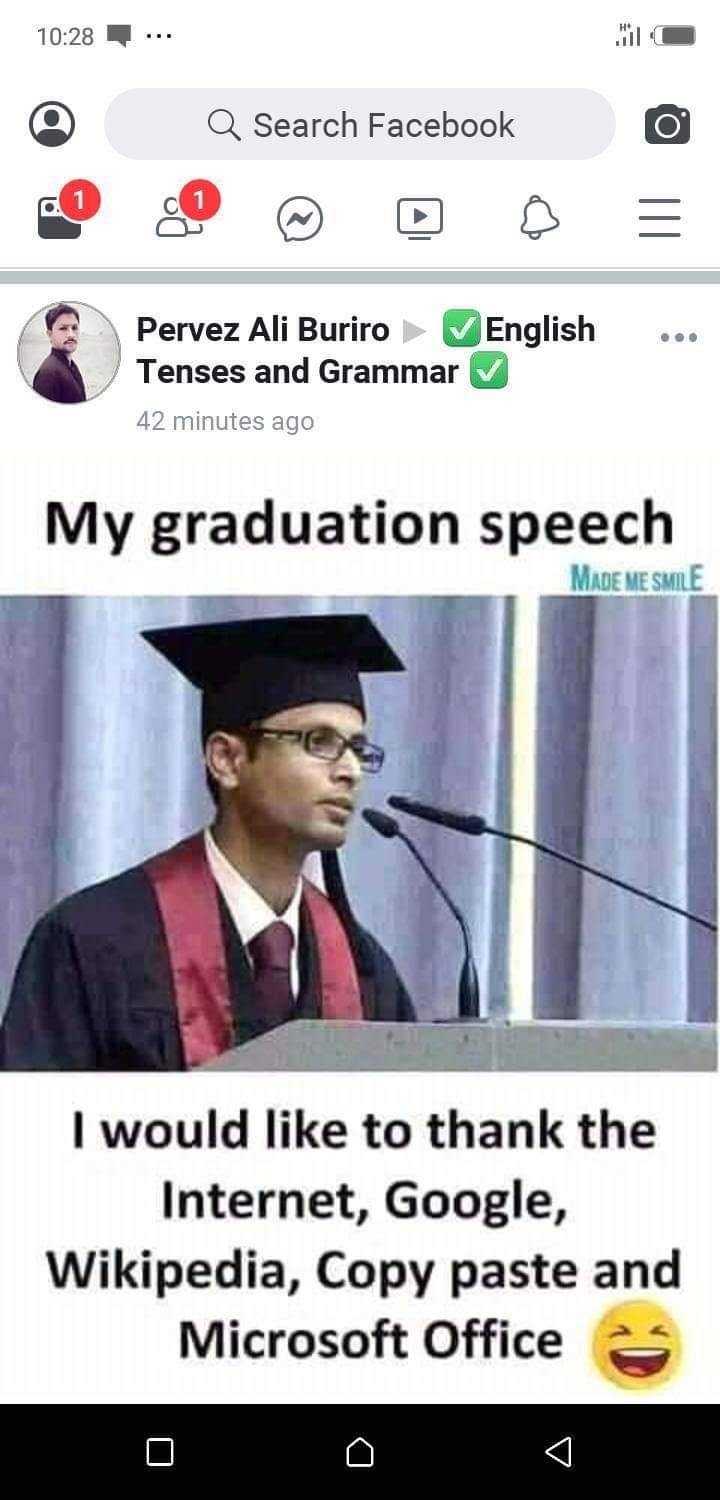Viewport: 720px width, 1500px height.
Task: Tap the 42 minutes ago timestamp
Action: (225, 421)
